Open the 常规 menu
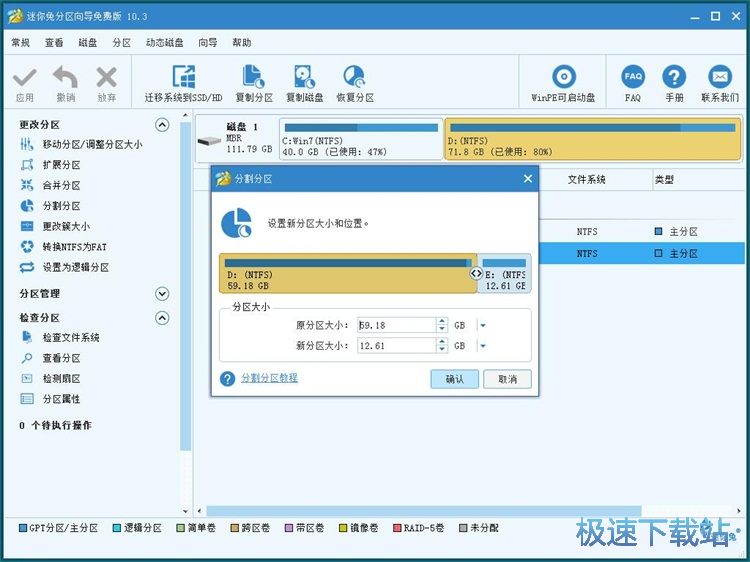750x562 pixels. tap(21, 43)
